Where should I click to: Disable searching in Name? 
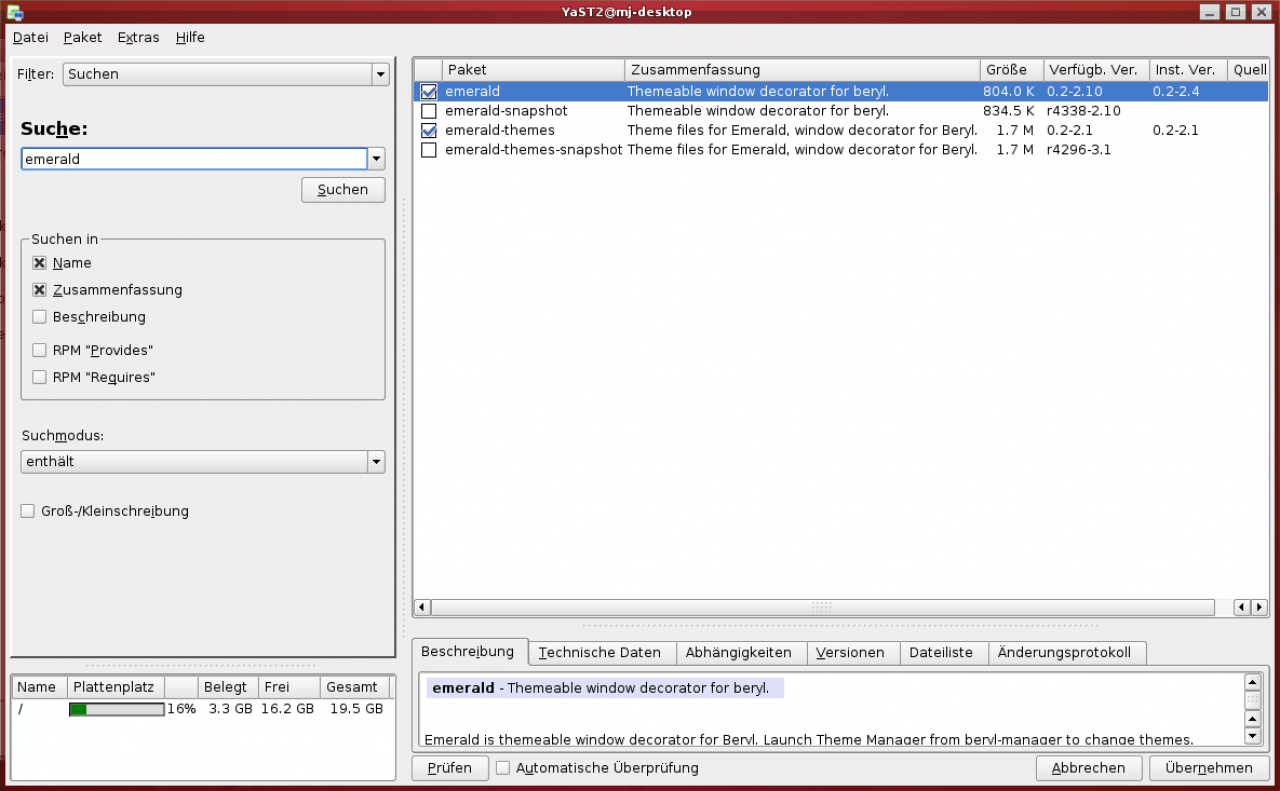point(39,263)
